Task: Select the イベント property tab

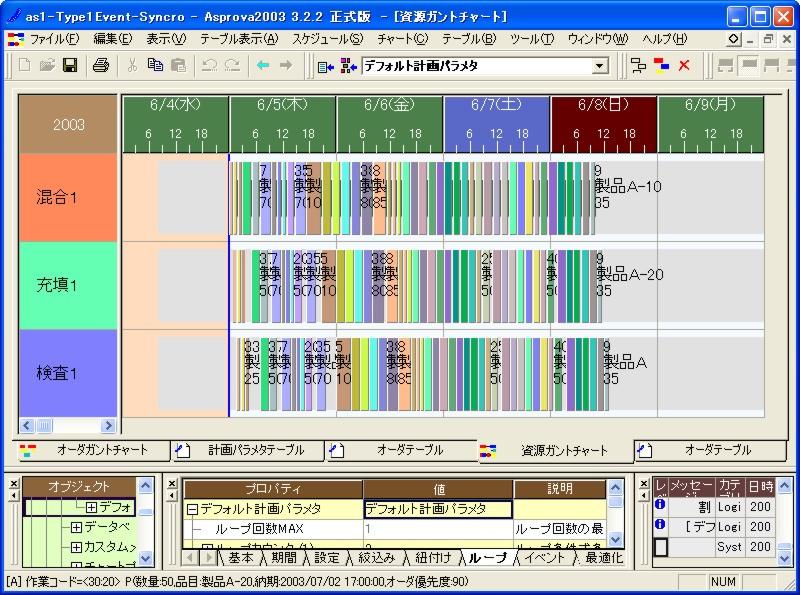Action: (544, 558)
